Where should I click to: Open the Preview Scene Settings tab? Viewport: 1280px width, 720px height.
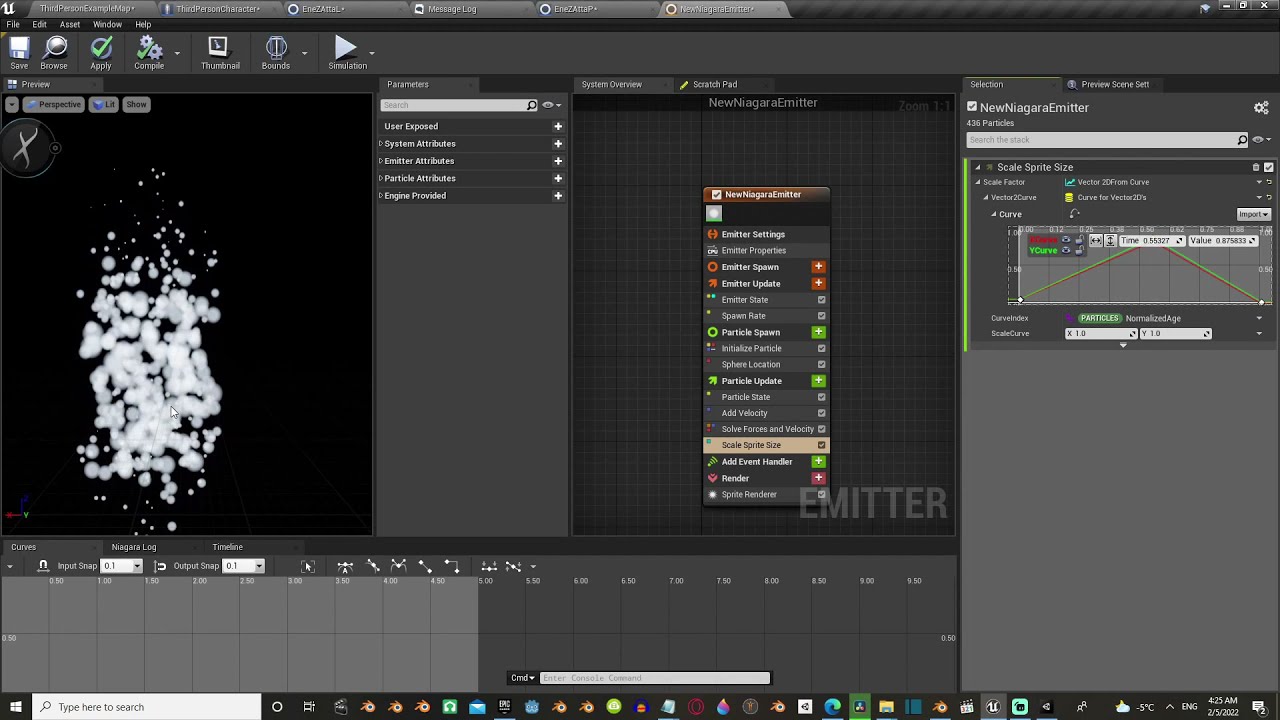click(x=1115, y=85)
